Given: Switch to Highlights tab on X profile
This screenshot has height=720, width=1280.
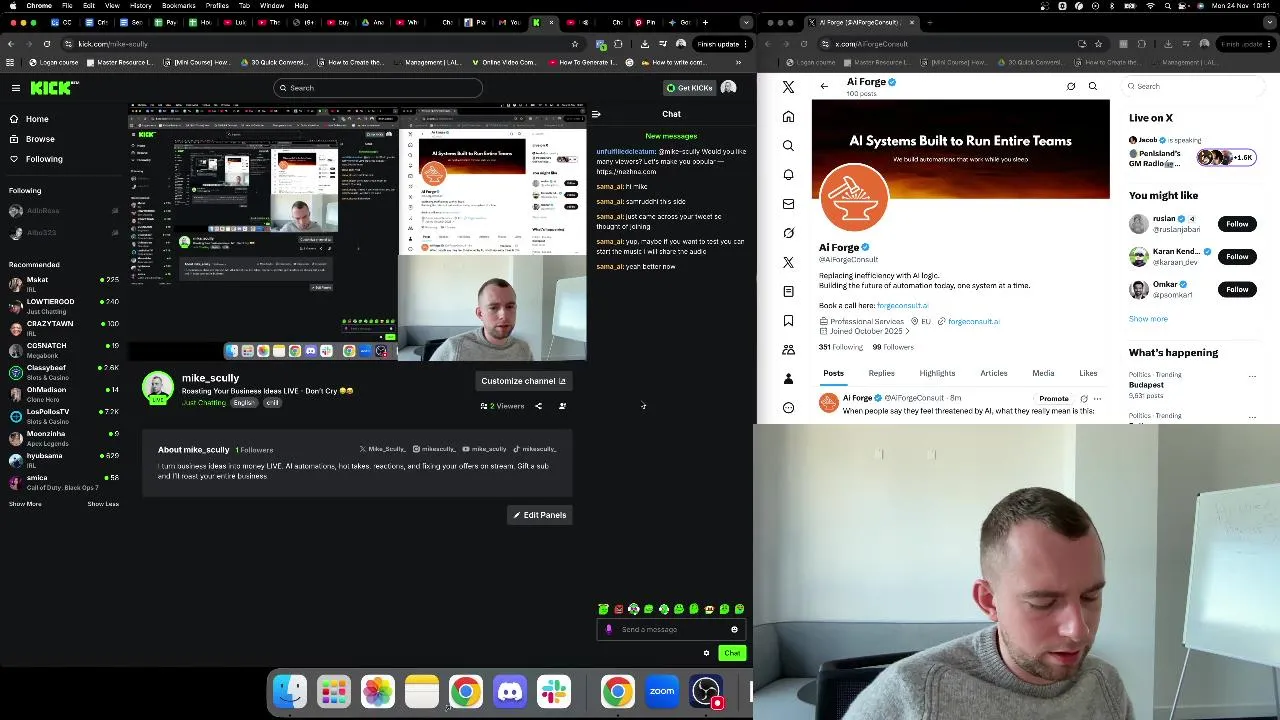Looking at the screenshot, I should click(x=937, y=373).
